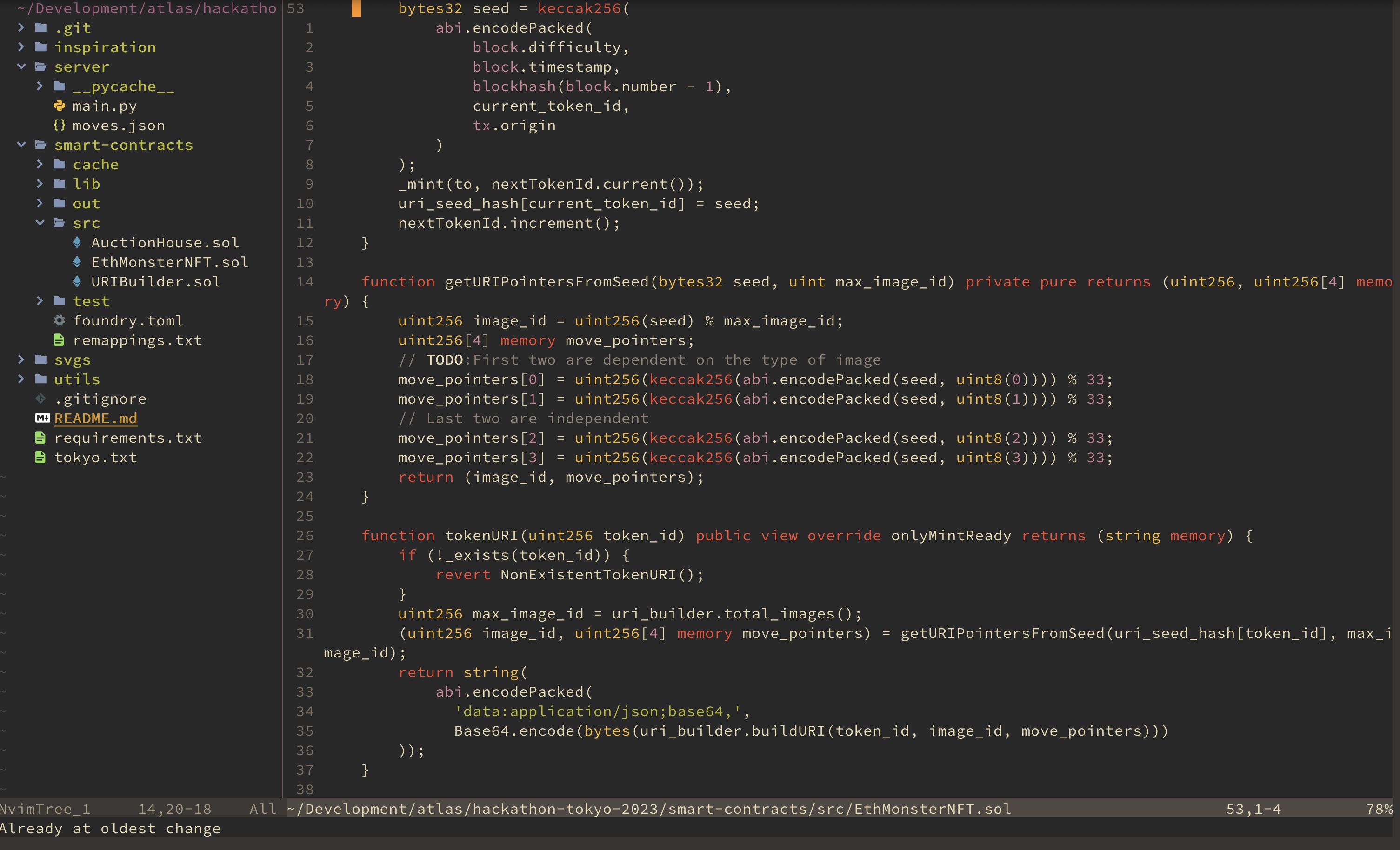Open main.py in the file tree
Screen dimensions: 1400x850
click(105, 106)
